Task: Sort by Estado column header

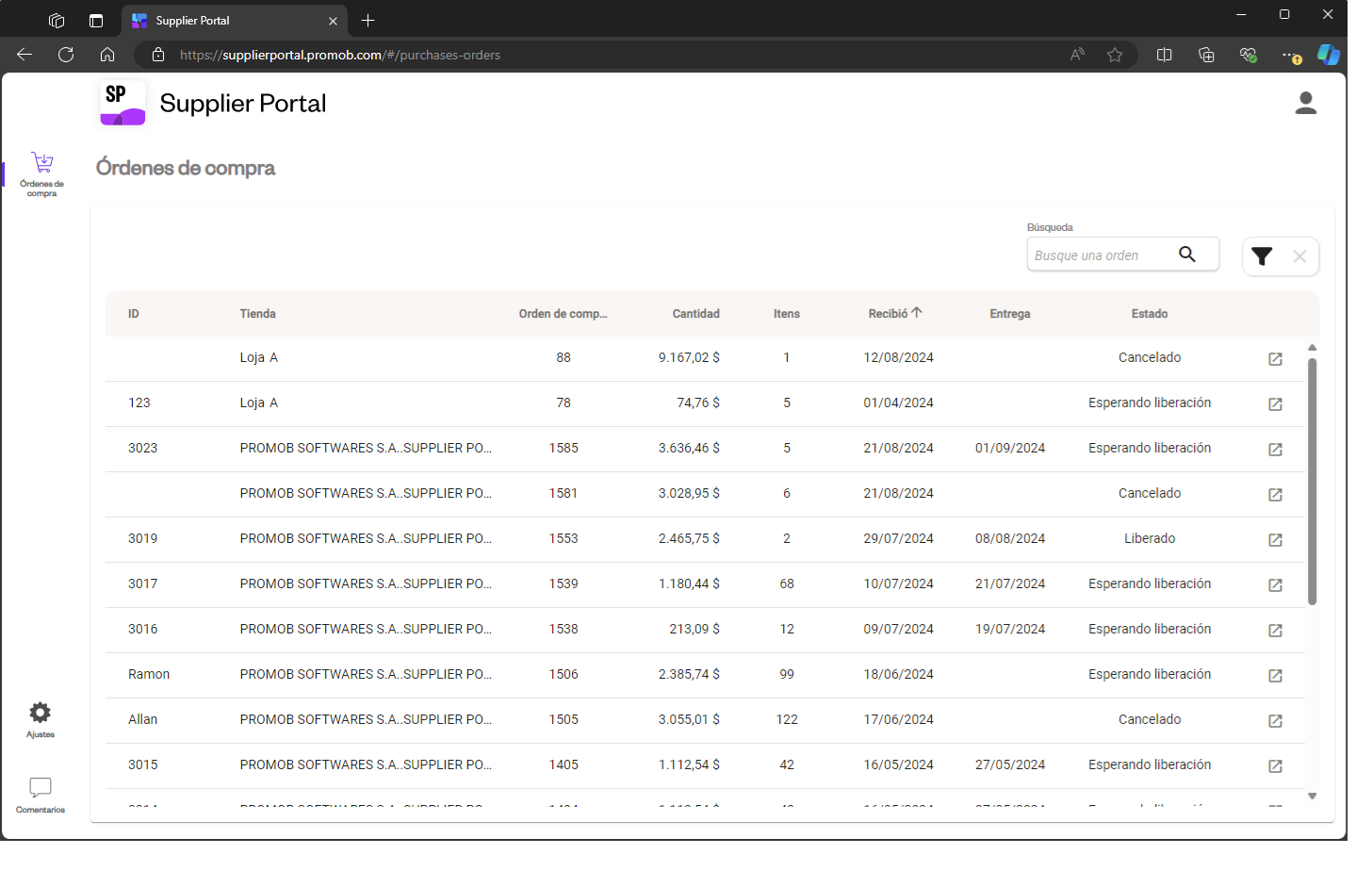Action: 1149,314
